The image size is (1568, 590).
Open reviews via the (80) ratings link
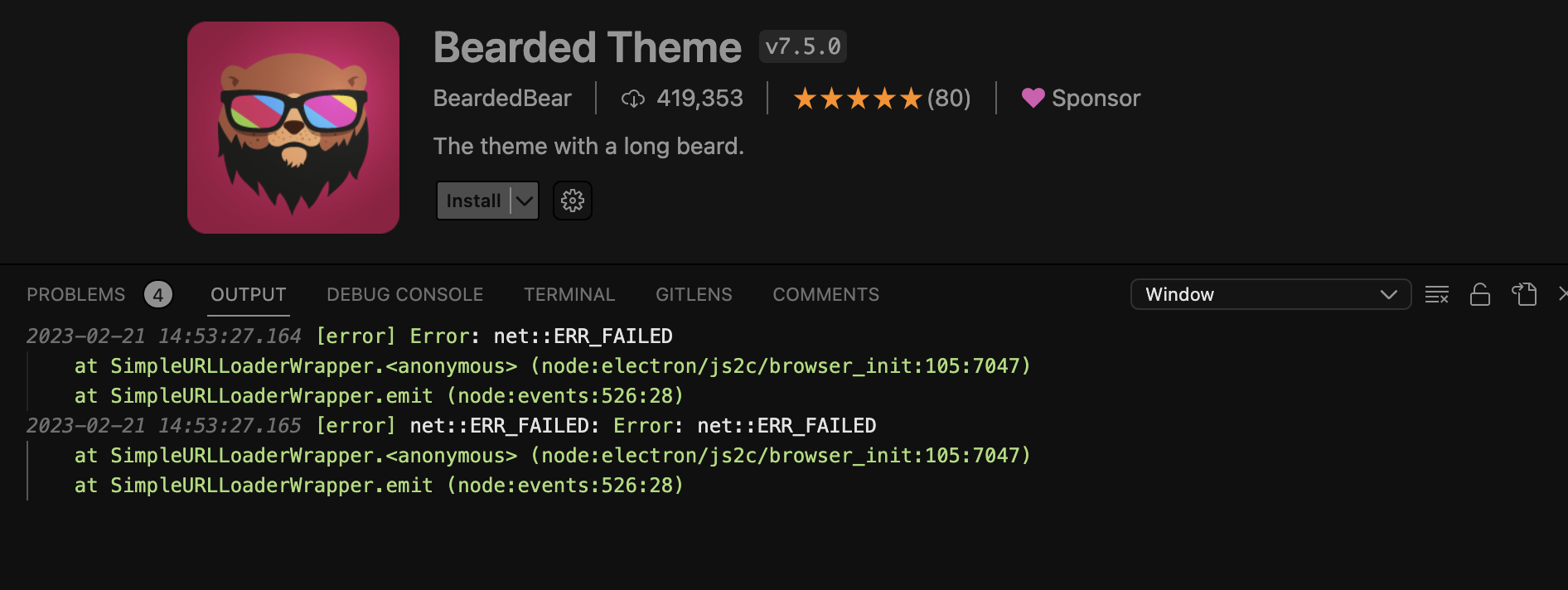(x=948, y=98)
